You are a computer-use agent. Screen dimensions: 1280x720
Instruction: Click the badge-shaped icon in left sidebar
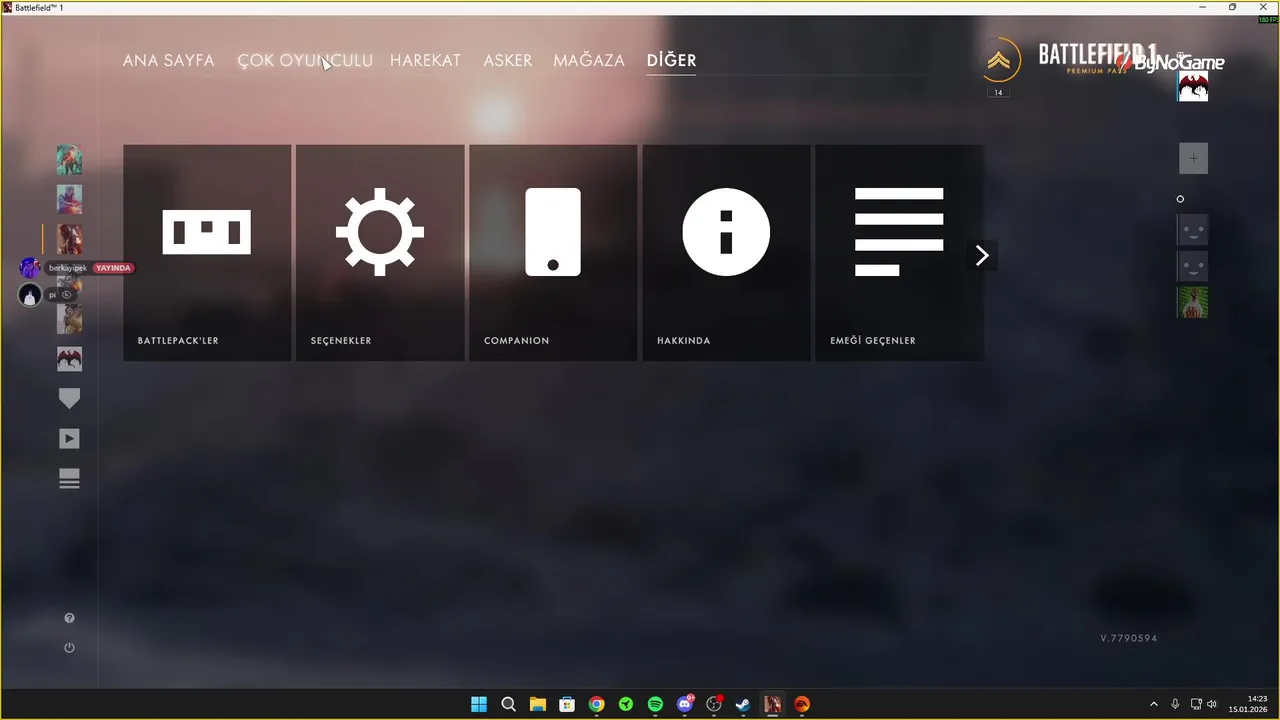(69, 398)
